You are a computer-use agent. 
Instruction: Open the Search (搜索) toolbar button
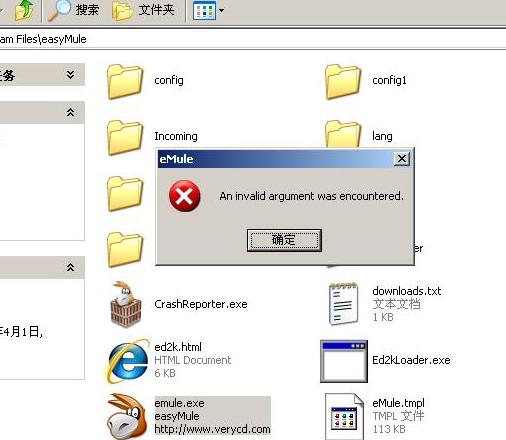click(x=73, y=10)
